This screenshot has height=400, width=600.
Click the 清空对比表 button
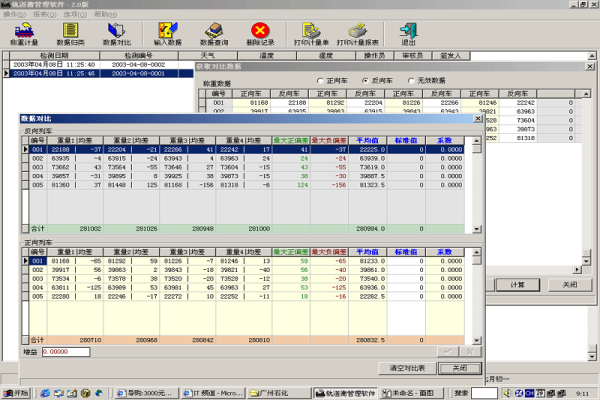coord(407,368)
